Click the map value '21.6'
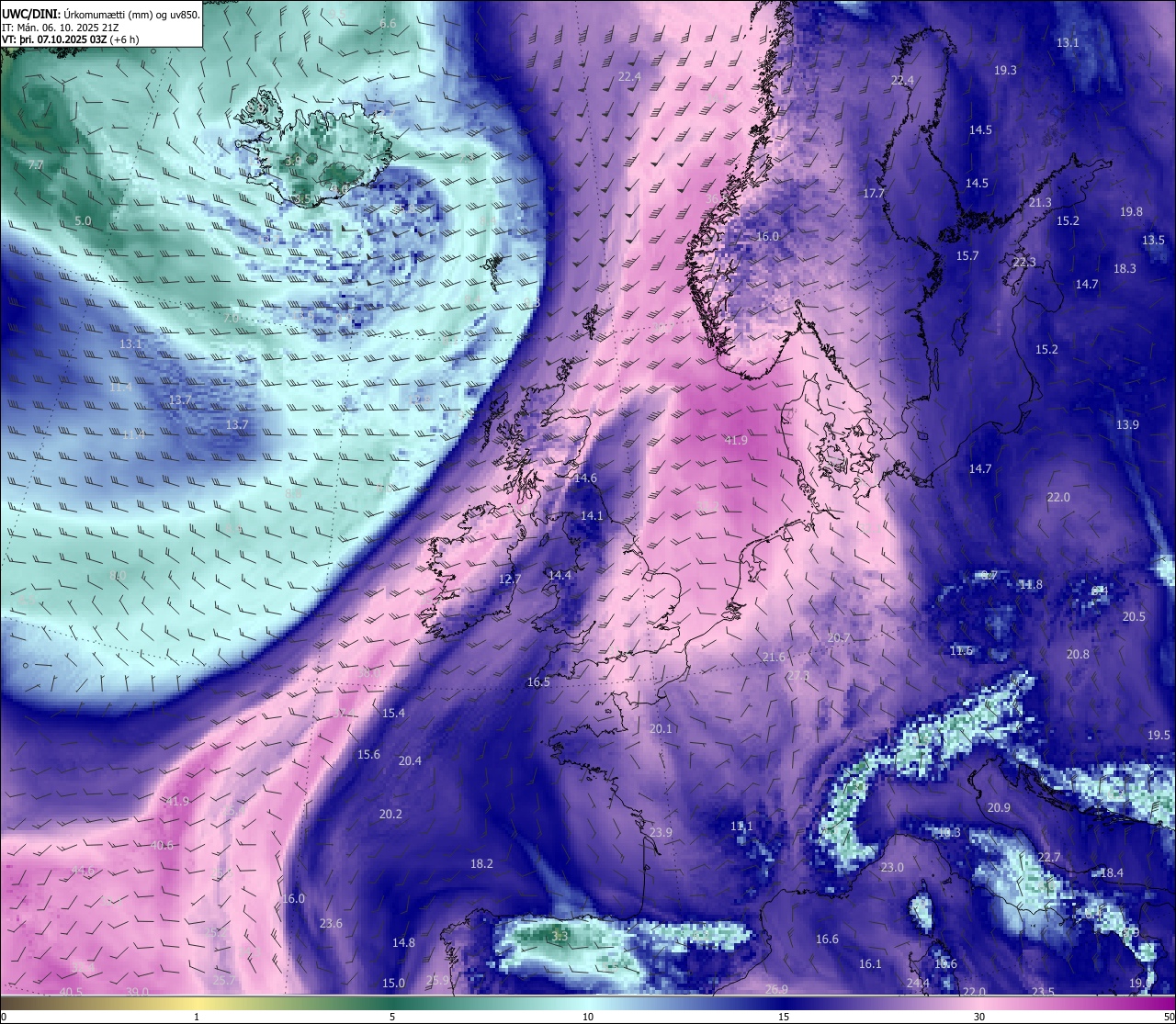 point(774,658)
